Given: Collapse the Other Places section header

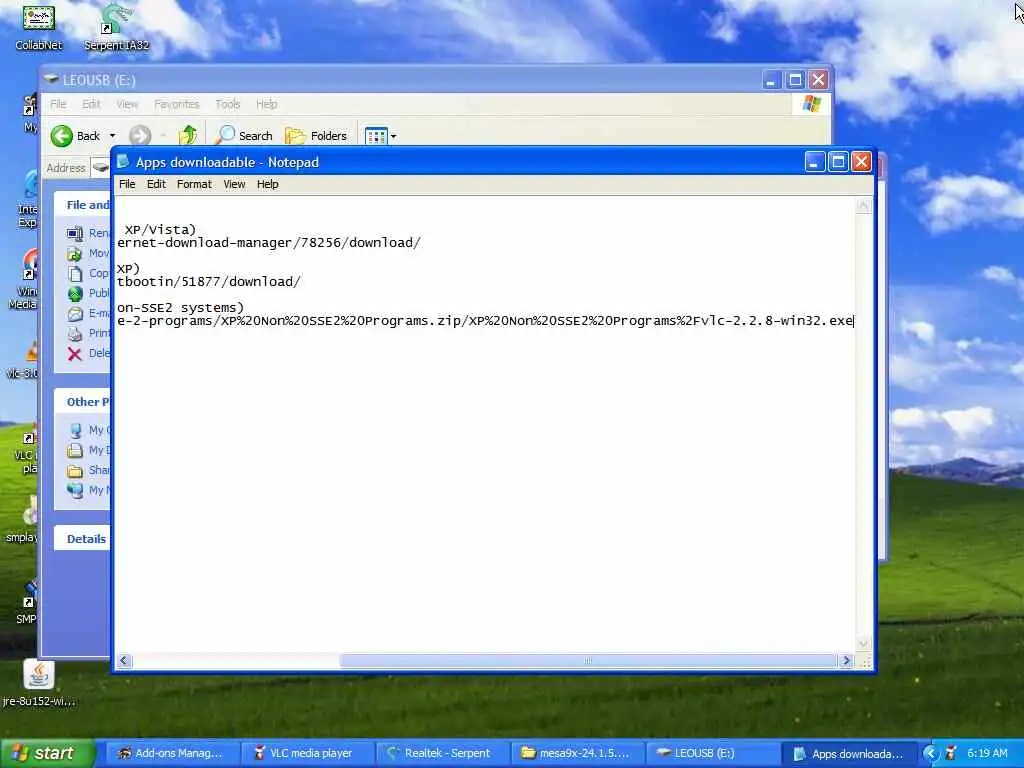Looking at the screenshot, I should click(82, 402).
